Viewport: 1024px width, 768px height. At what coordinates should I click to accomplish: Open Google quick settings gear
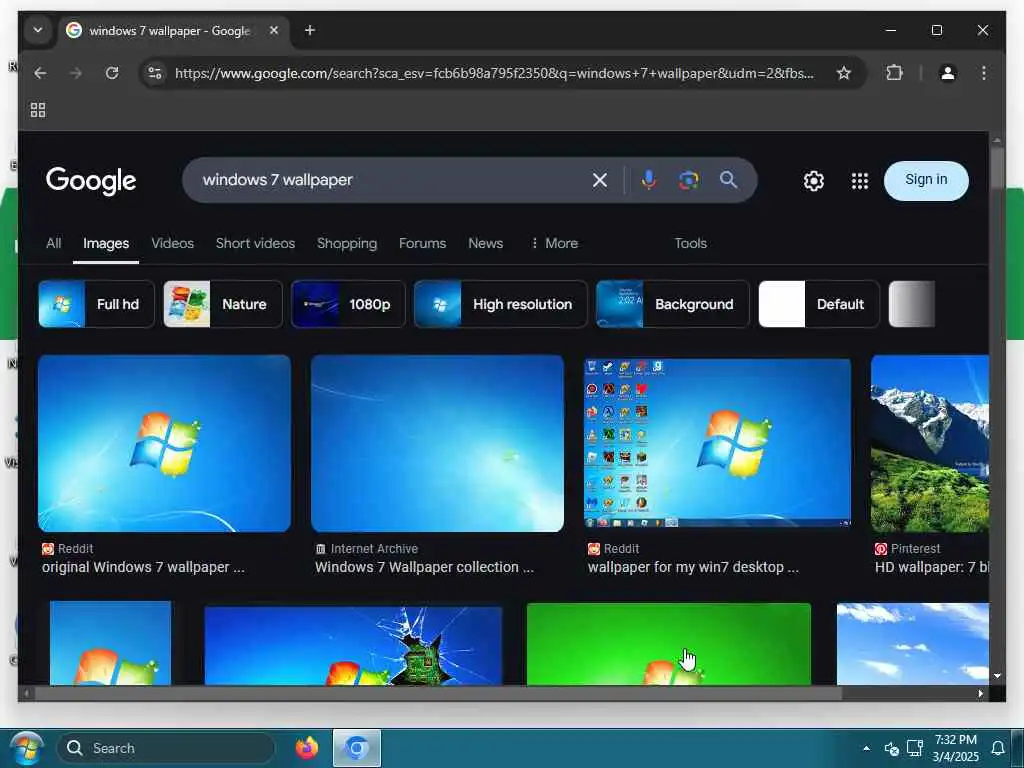point(813,181)
